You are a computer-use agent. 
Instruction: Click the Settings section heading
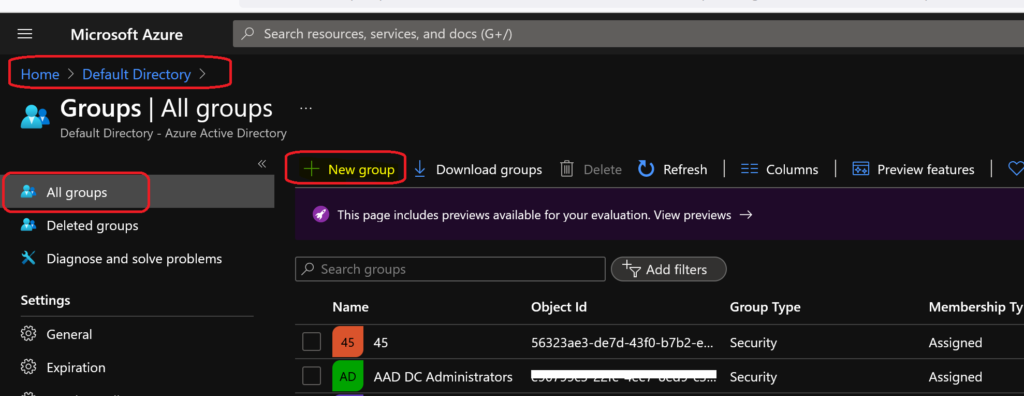click(x=45, y=301)
